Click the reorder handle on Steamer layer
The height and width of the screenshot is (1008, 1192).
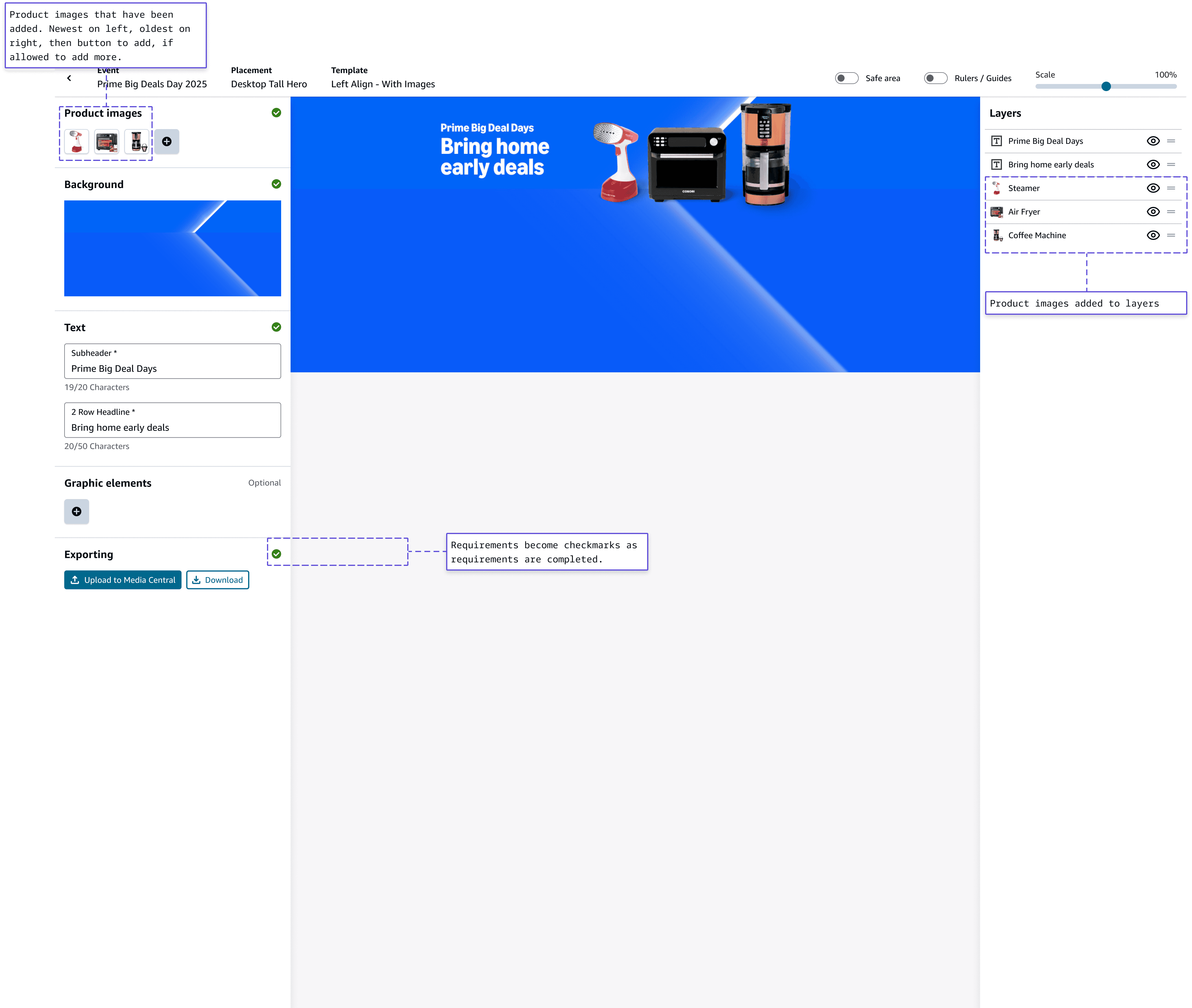[x=1171, y=188]
